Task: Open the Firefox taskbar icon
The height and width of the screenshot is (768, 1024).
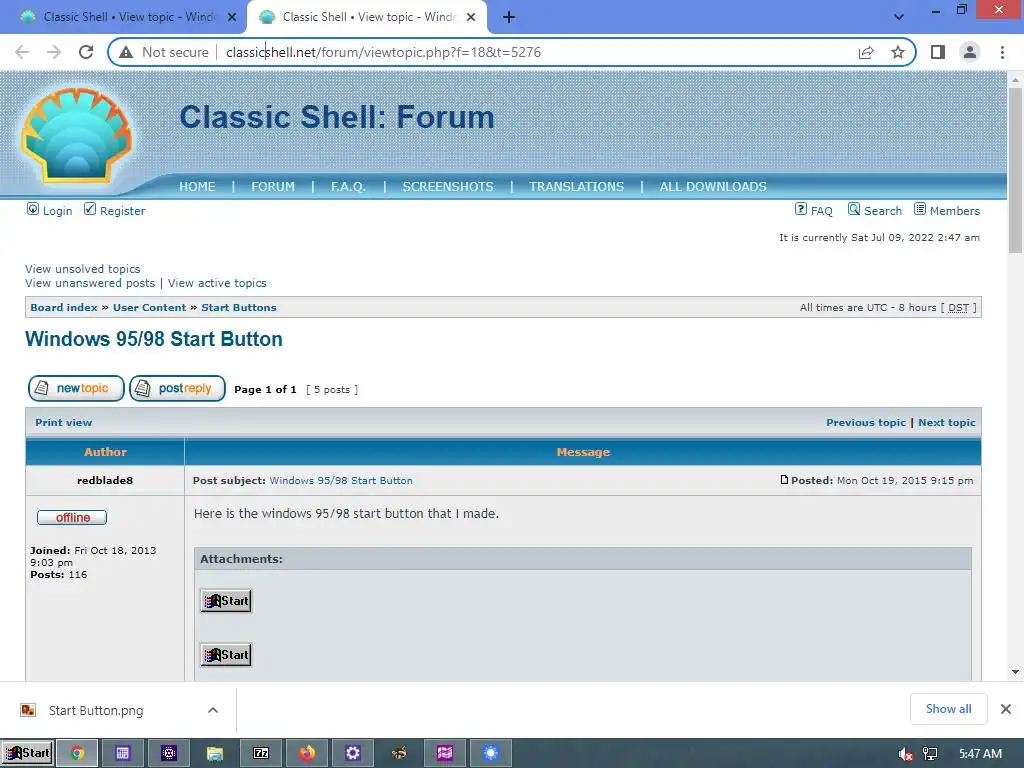Action: 307,754
